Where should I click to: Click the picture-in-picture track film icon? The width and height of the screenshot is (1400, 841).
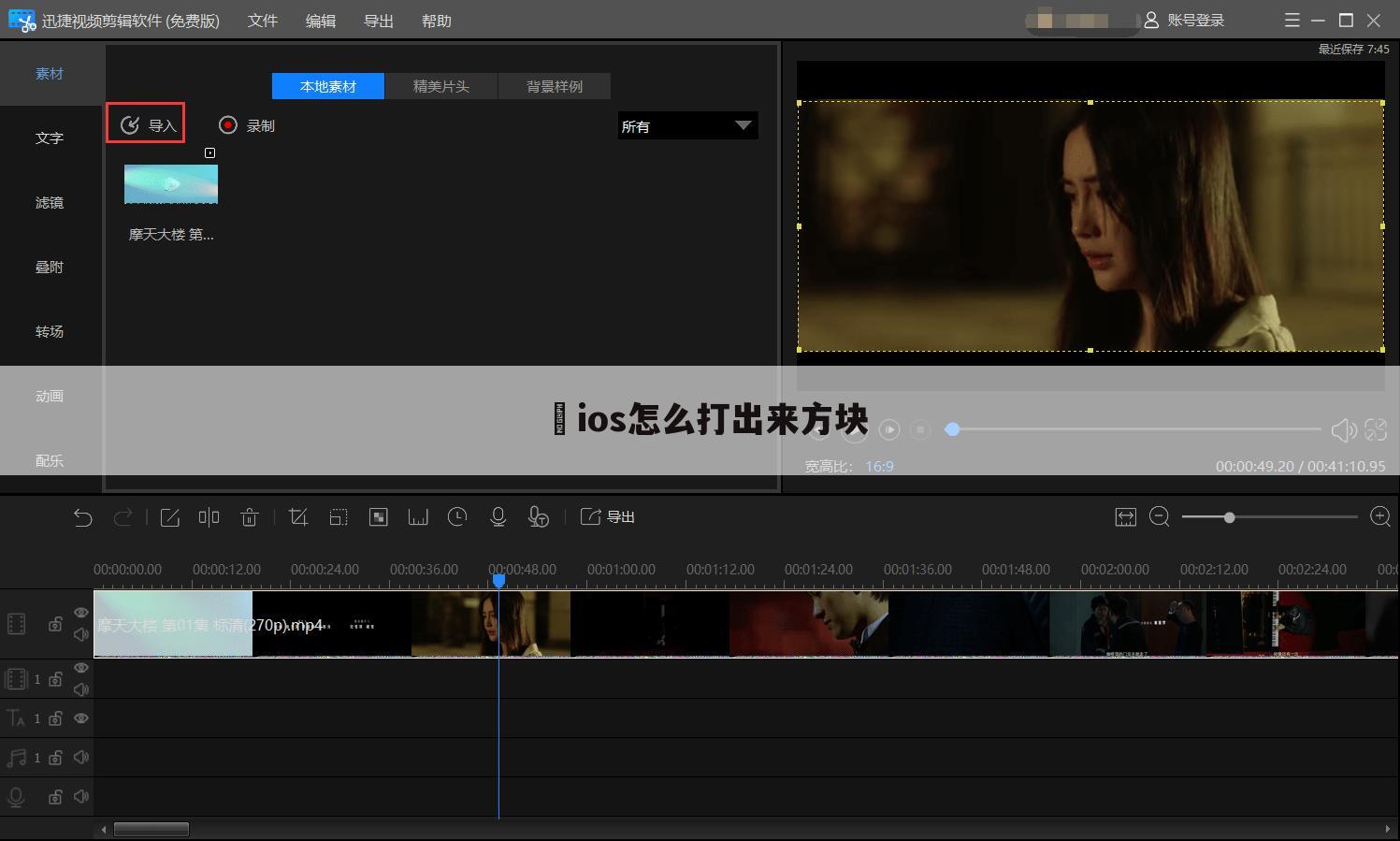pos(16,679)
